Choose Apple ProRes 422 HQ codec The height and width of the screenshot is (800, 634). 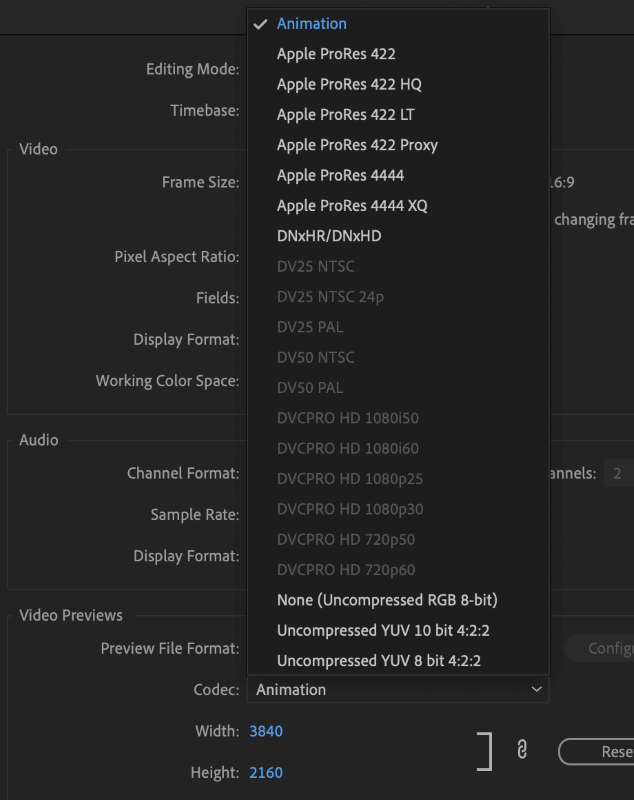(398, 84)
